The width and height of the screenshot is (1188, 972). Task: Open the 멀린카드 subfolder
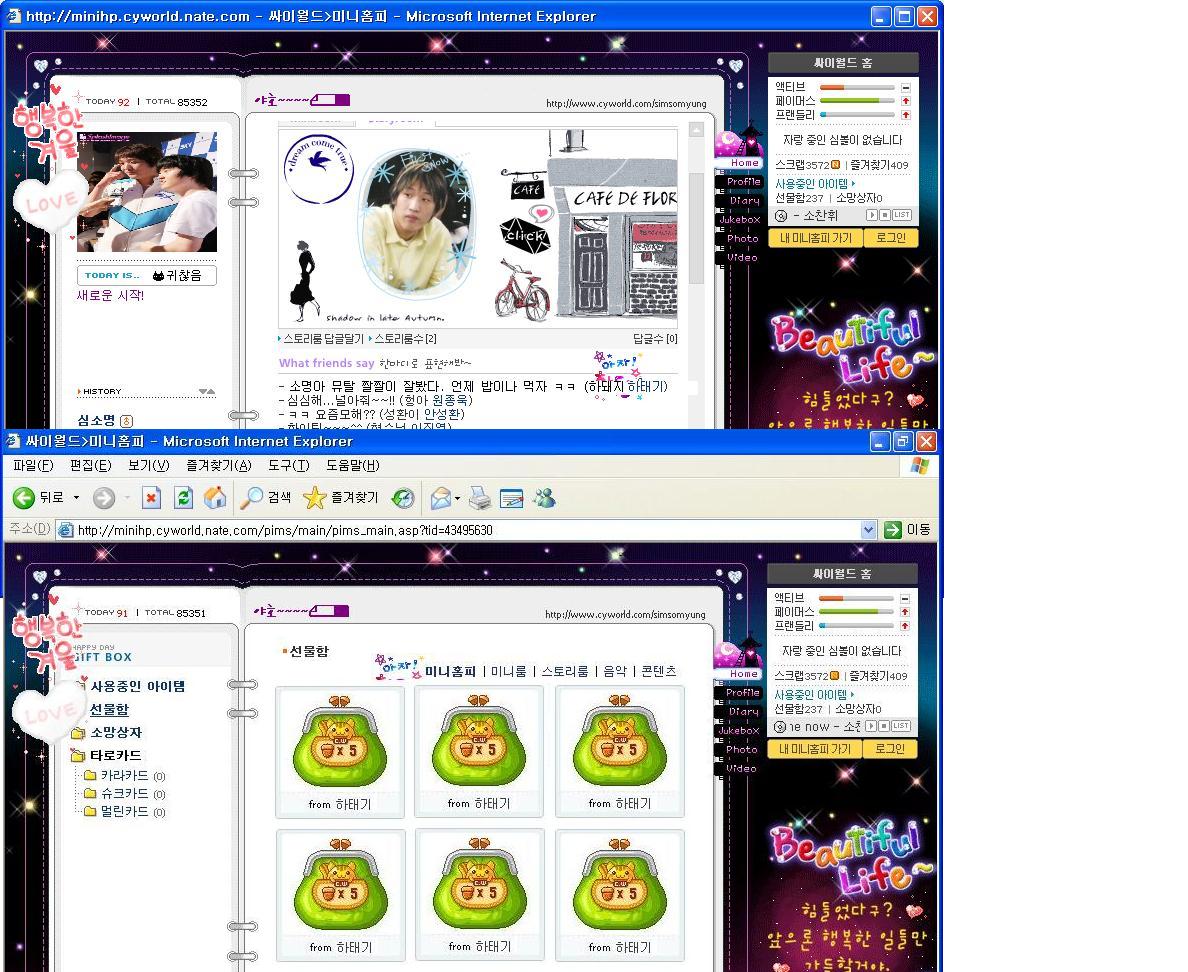click(x=124, y=812)
